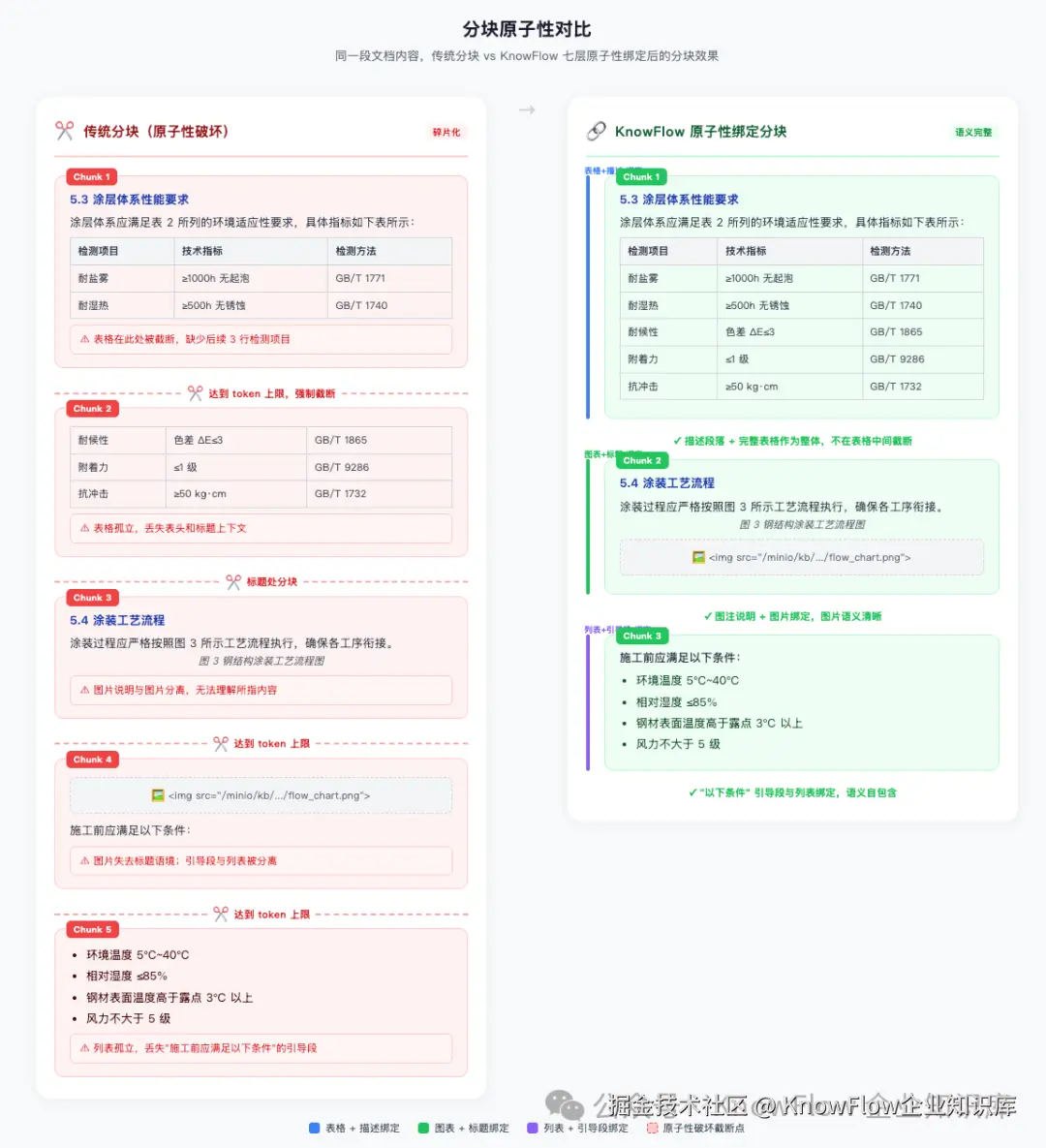The width and height of the screenshot is (1046, 1148).
Task: Open 5.4 涂装工艺流程 heading in left Chunk 3
Action: [117, 620]
